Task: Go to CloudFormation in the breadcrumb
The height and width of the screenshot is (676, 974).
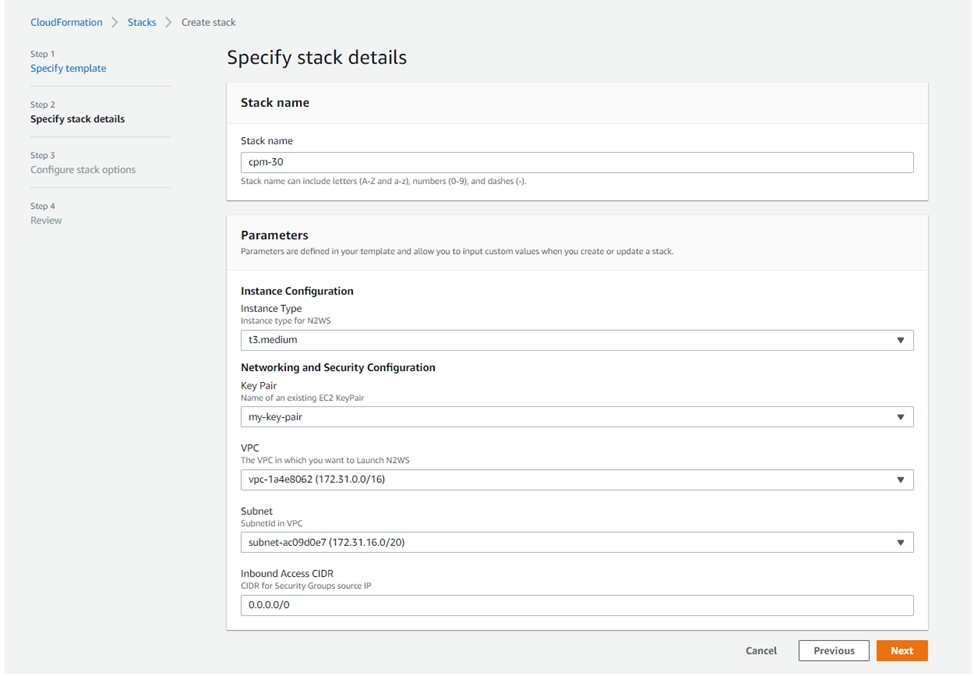Action: click(64, 22)
